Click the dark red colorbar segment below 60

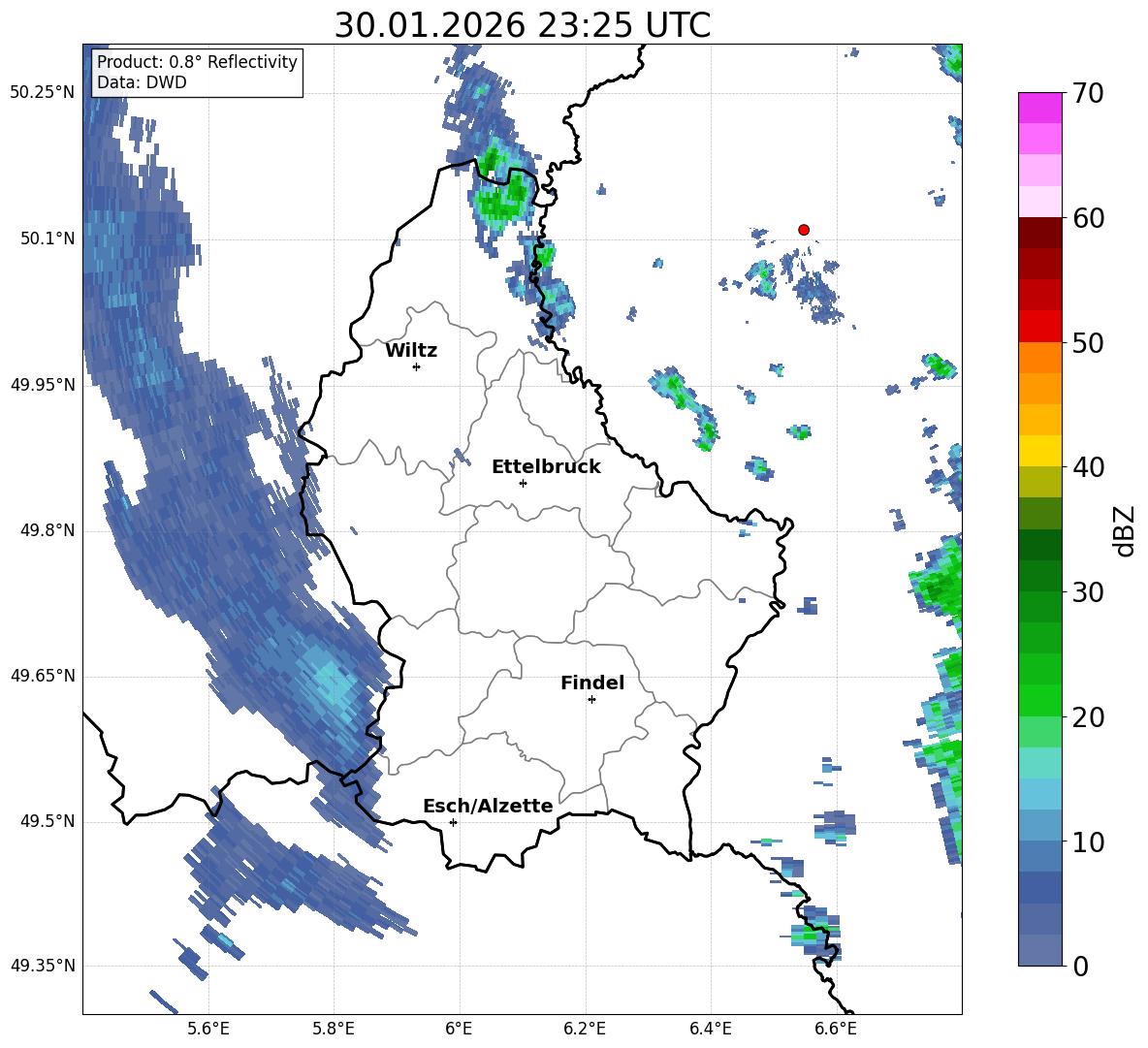tap(1039, 233)
